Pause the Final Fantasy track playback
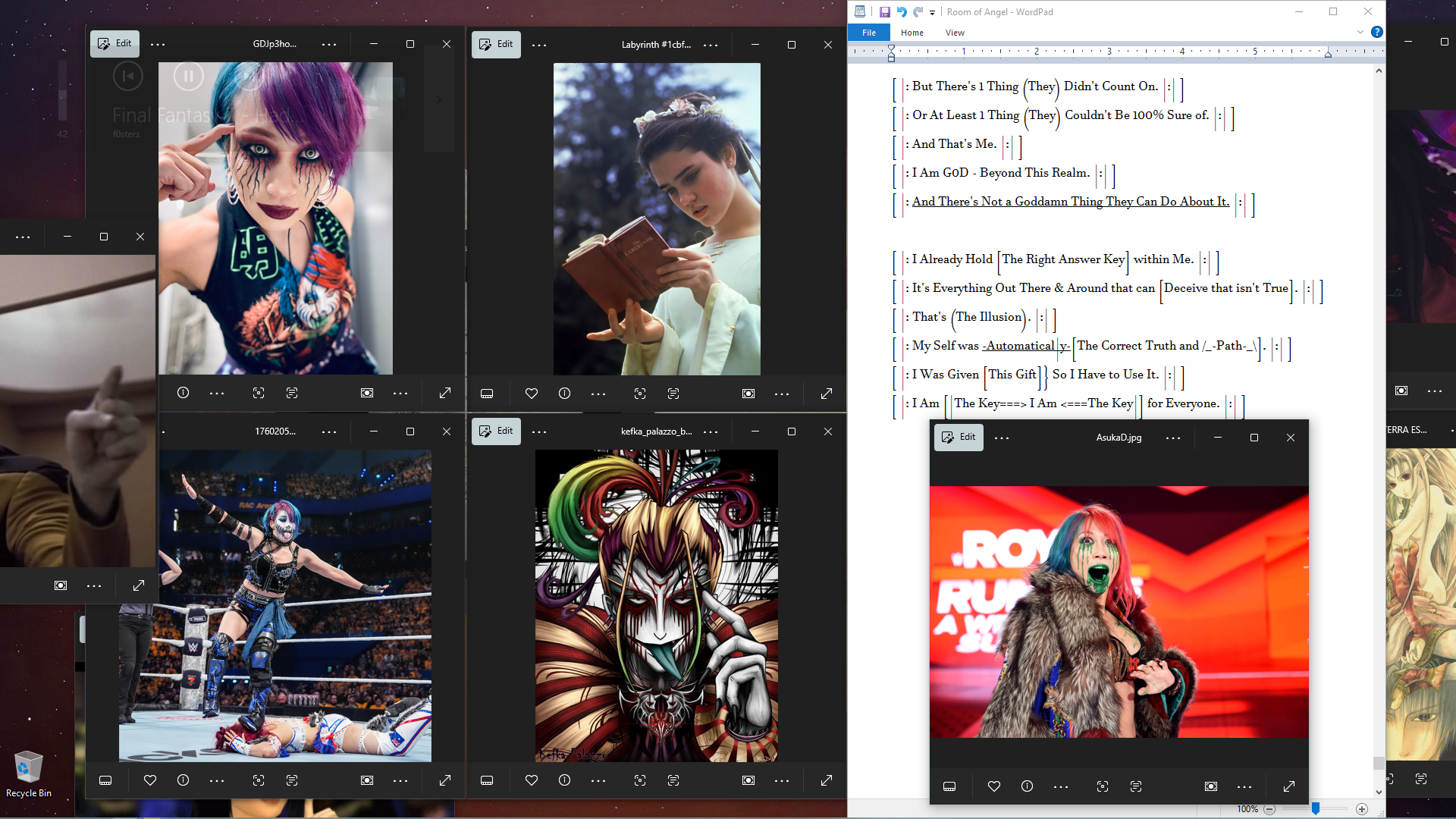 pos(188,76)
